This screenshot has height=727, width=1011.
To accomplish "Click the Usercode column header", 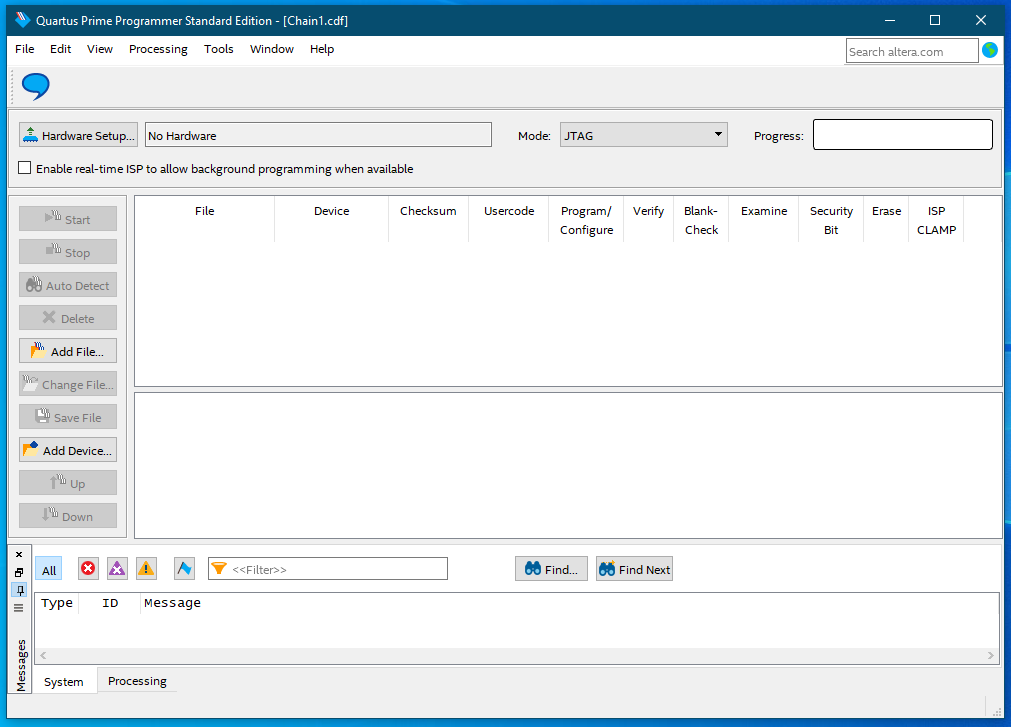I will tap(509, 220).
